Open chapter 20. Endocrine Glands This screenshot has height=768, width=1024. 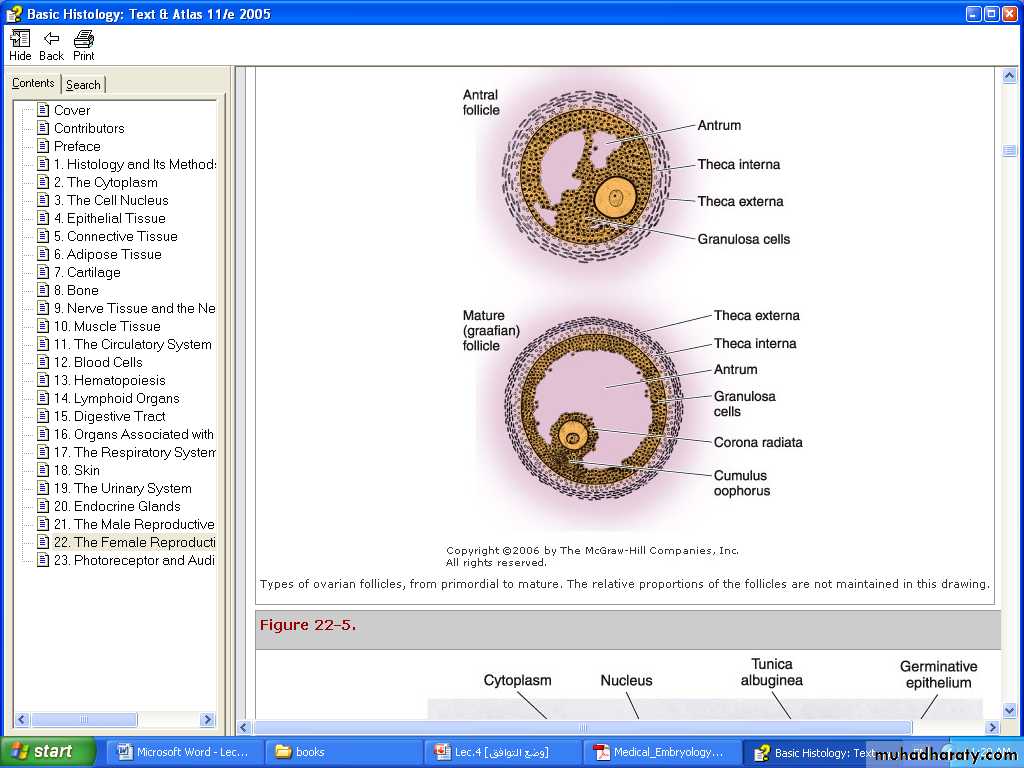coord(117,506)
